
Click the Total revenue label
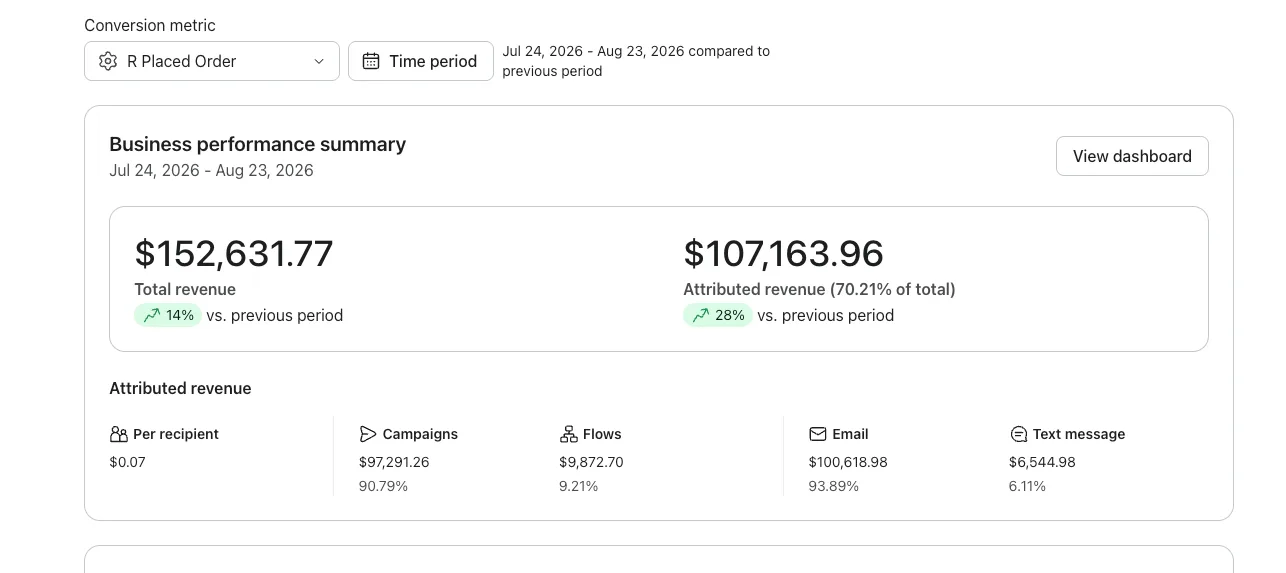(x=185, y=289)
